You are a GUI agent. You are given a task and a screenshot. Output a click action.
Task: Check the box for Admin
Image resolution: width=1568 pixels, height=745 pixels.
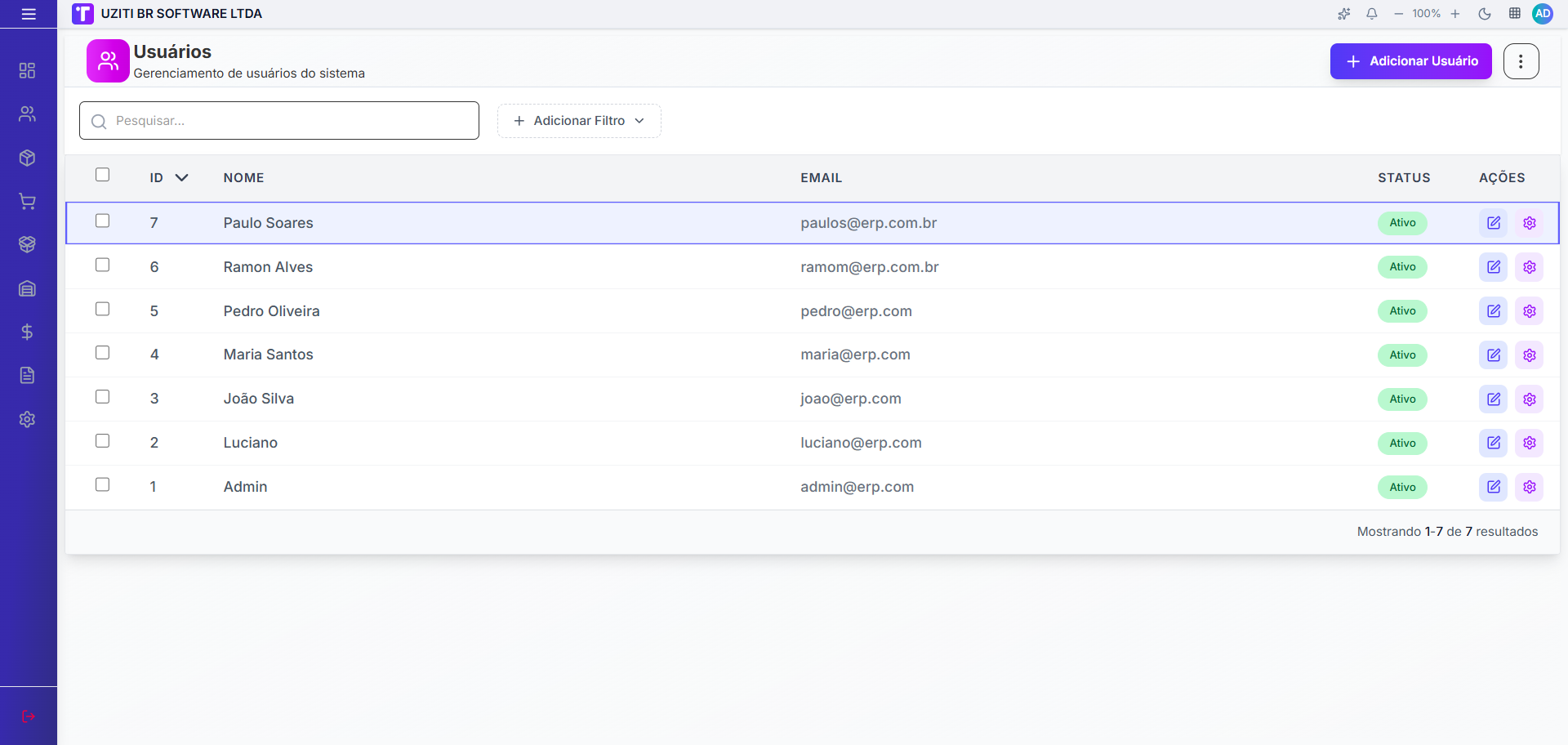102,484
